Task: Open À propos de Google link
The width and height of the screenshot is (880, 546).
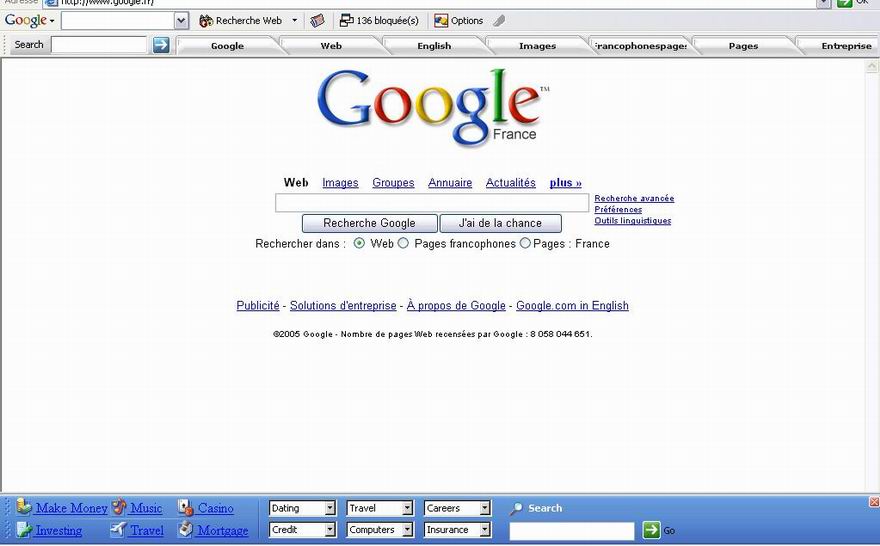Action: pyautogui.click(x=456, y=305)
